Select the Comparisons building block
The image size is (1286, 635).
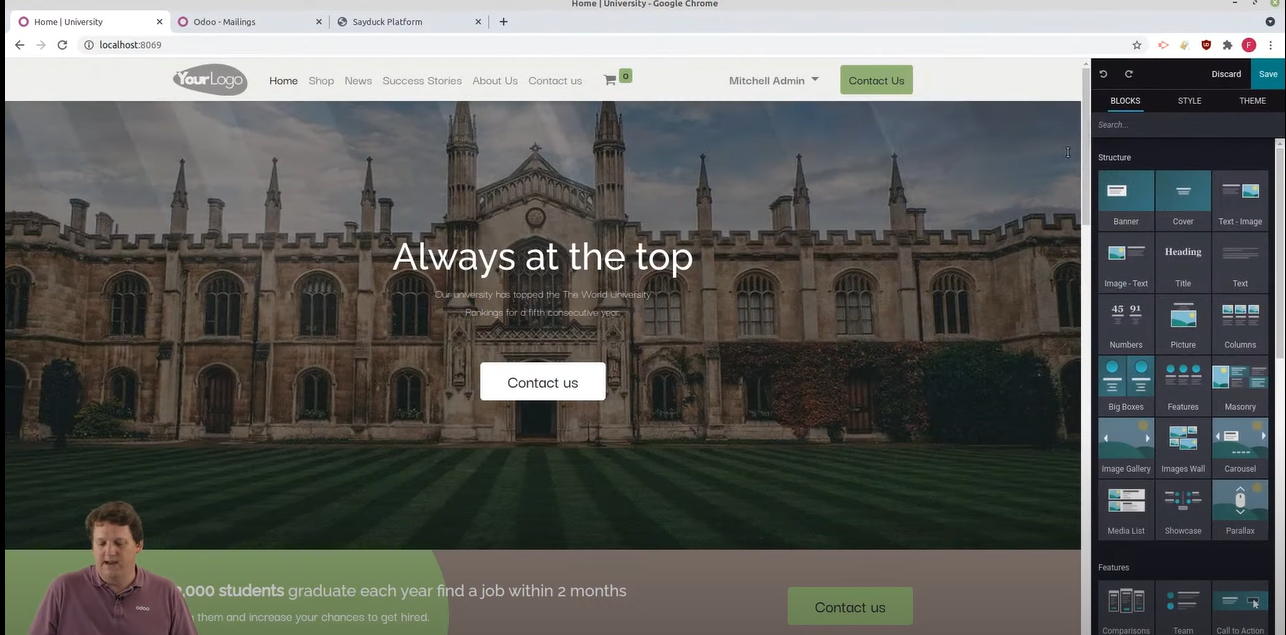(x=1126, y=608)
